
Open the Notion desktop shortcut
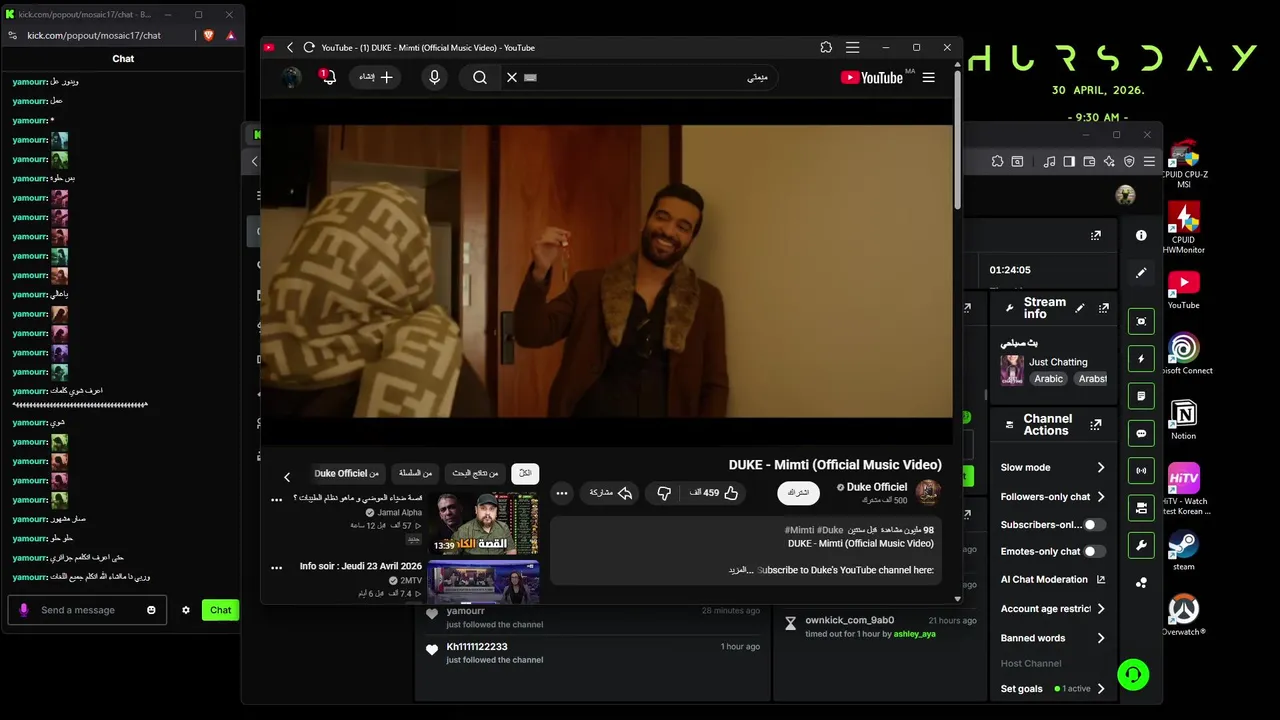pos(1184,419)
